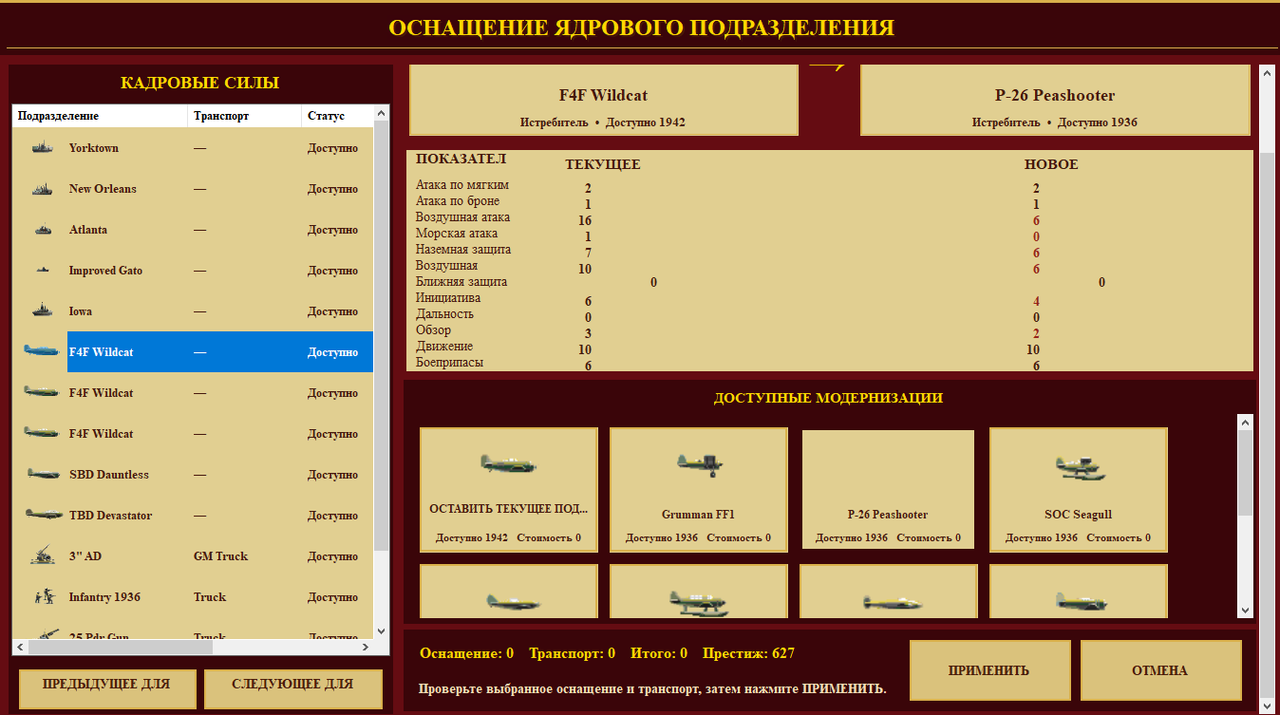Click the ПРИМЕНИТЬ button
This screenshot has width=1280, height=715.
coord(989,671)
